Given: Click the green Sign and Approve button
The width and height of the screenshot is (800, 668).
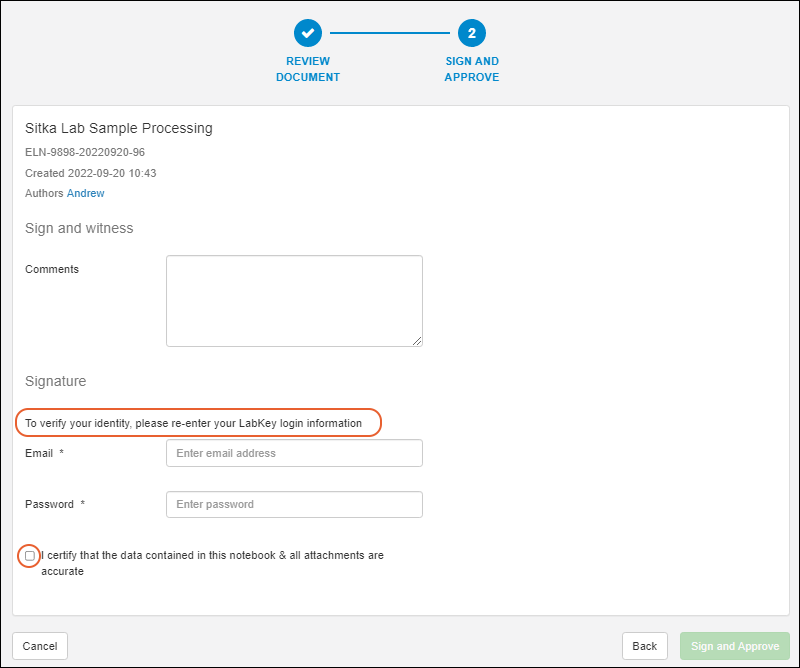Looking at the screenshot, I should (x=734, y=646).
